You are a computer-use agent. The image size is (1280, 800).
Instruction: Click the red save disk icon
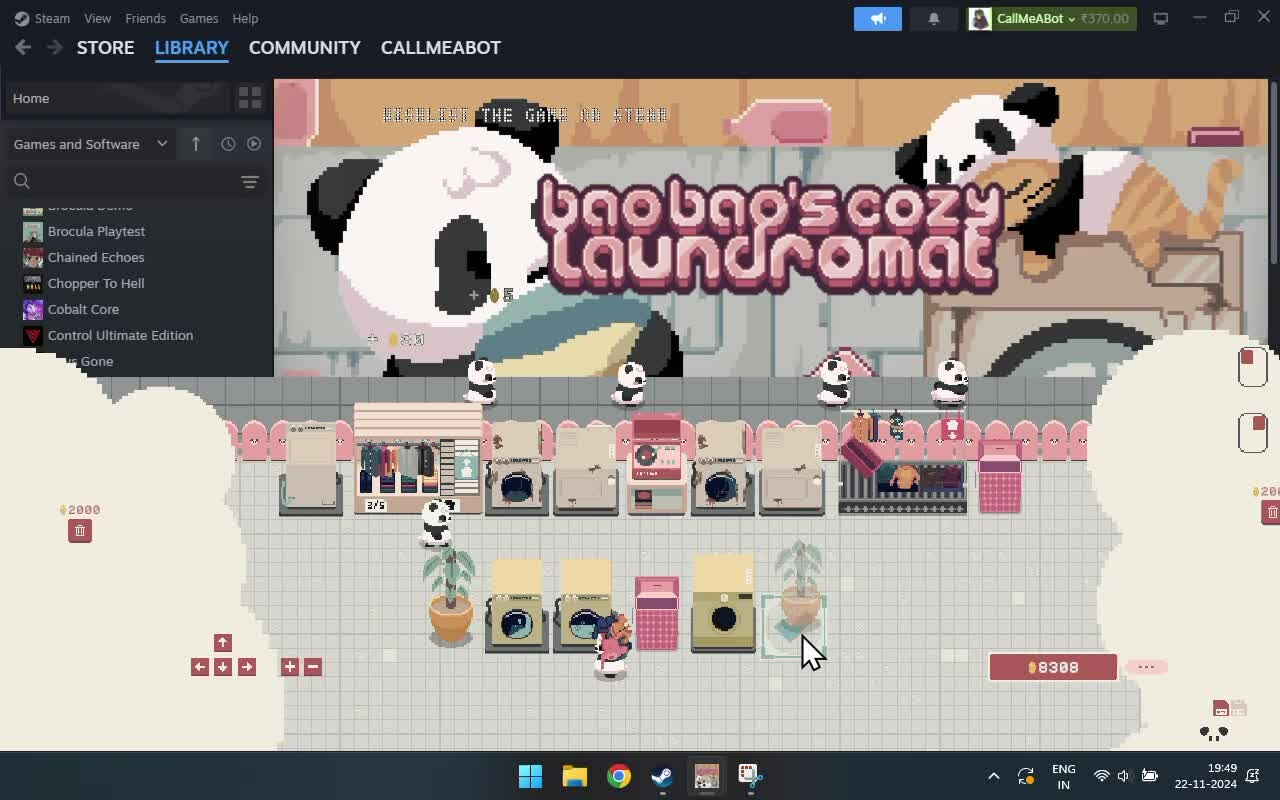click(1221, 709)
